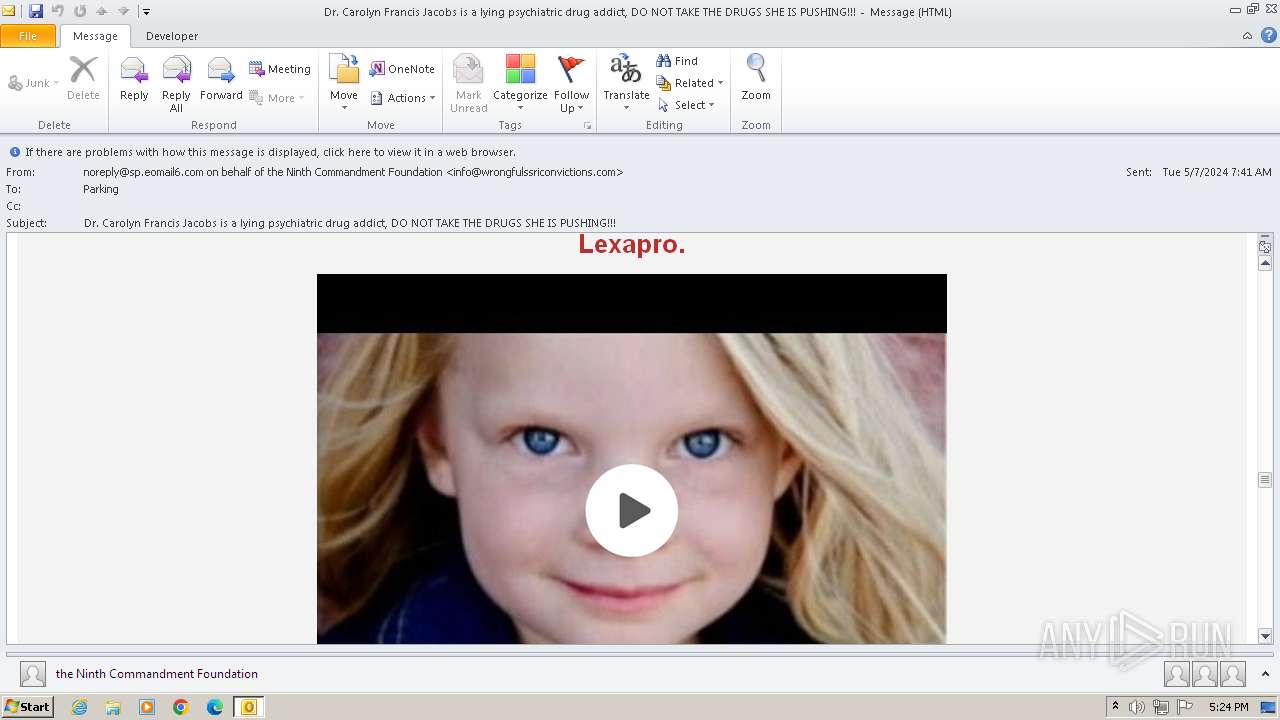Click the message scrollbar up arrow
This screenshot has height=720, width=1280.
pyautogui.click(x=1265, y=264)
